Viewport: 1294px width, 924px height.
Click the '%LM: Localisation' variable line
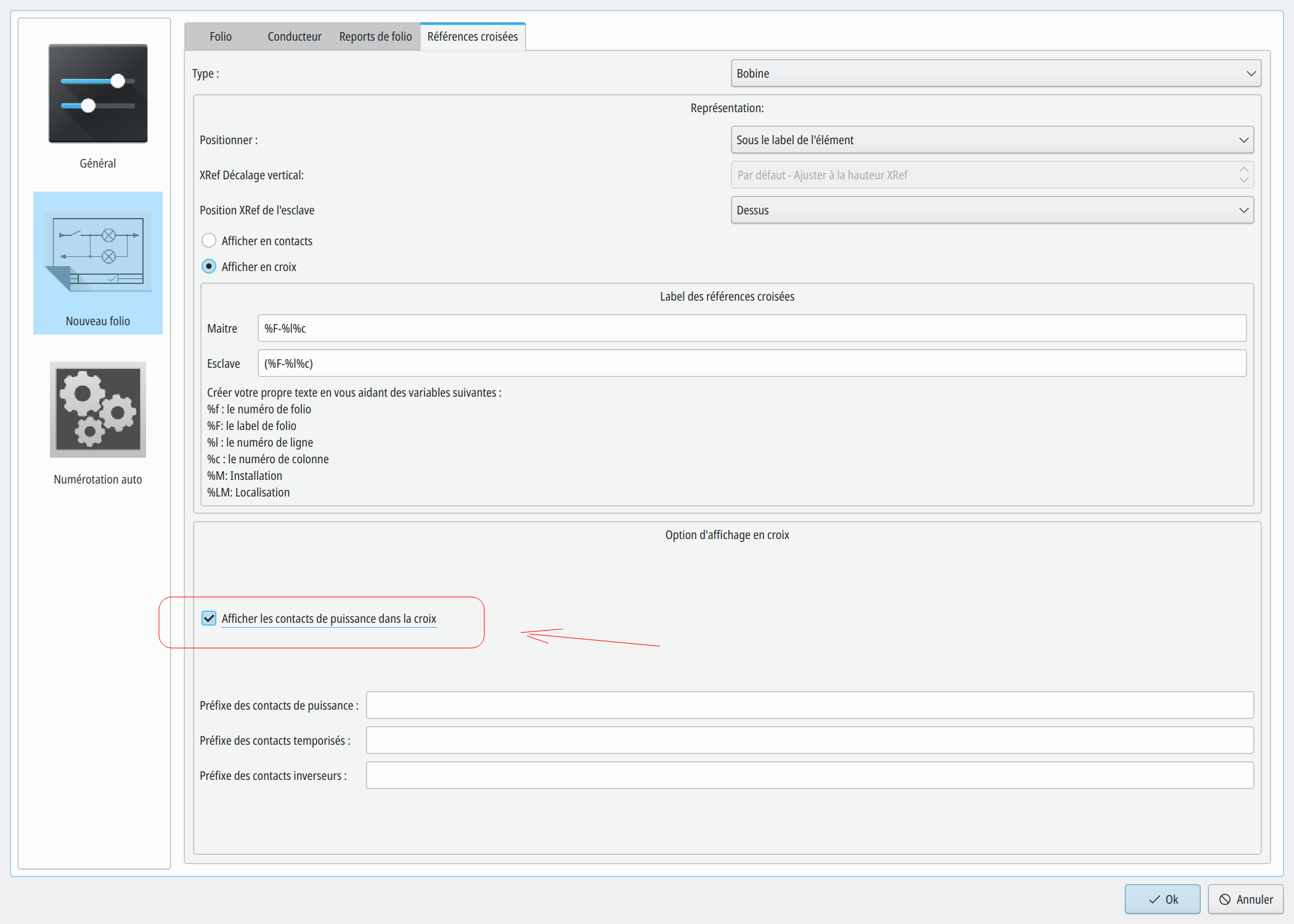(248, 492)
